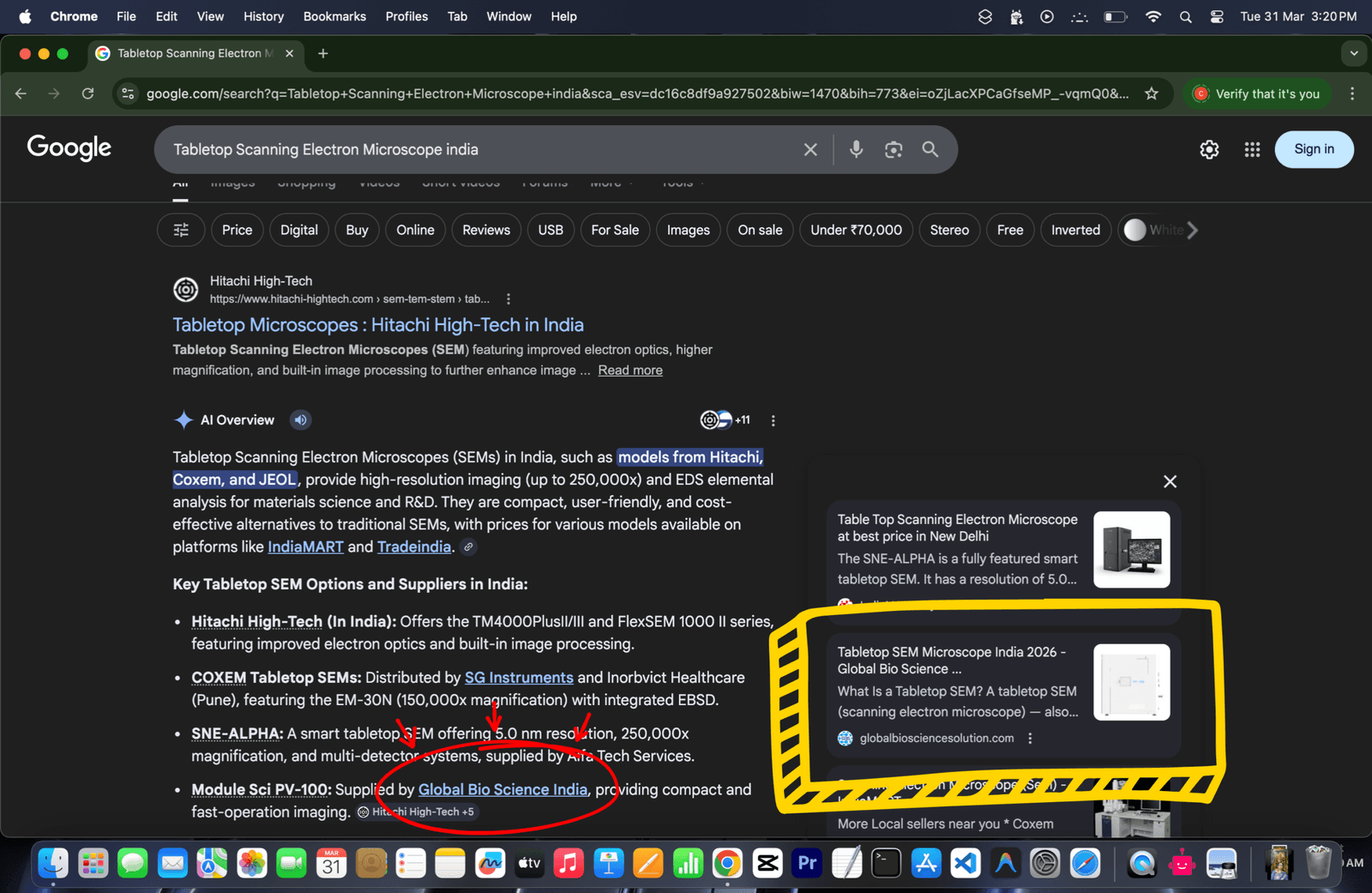Click the Sign in button
The width and height of the screenshot is (1372, 893).
(x=1314, y=149)
